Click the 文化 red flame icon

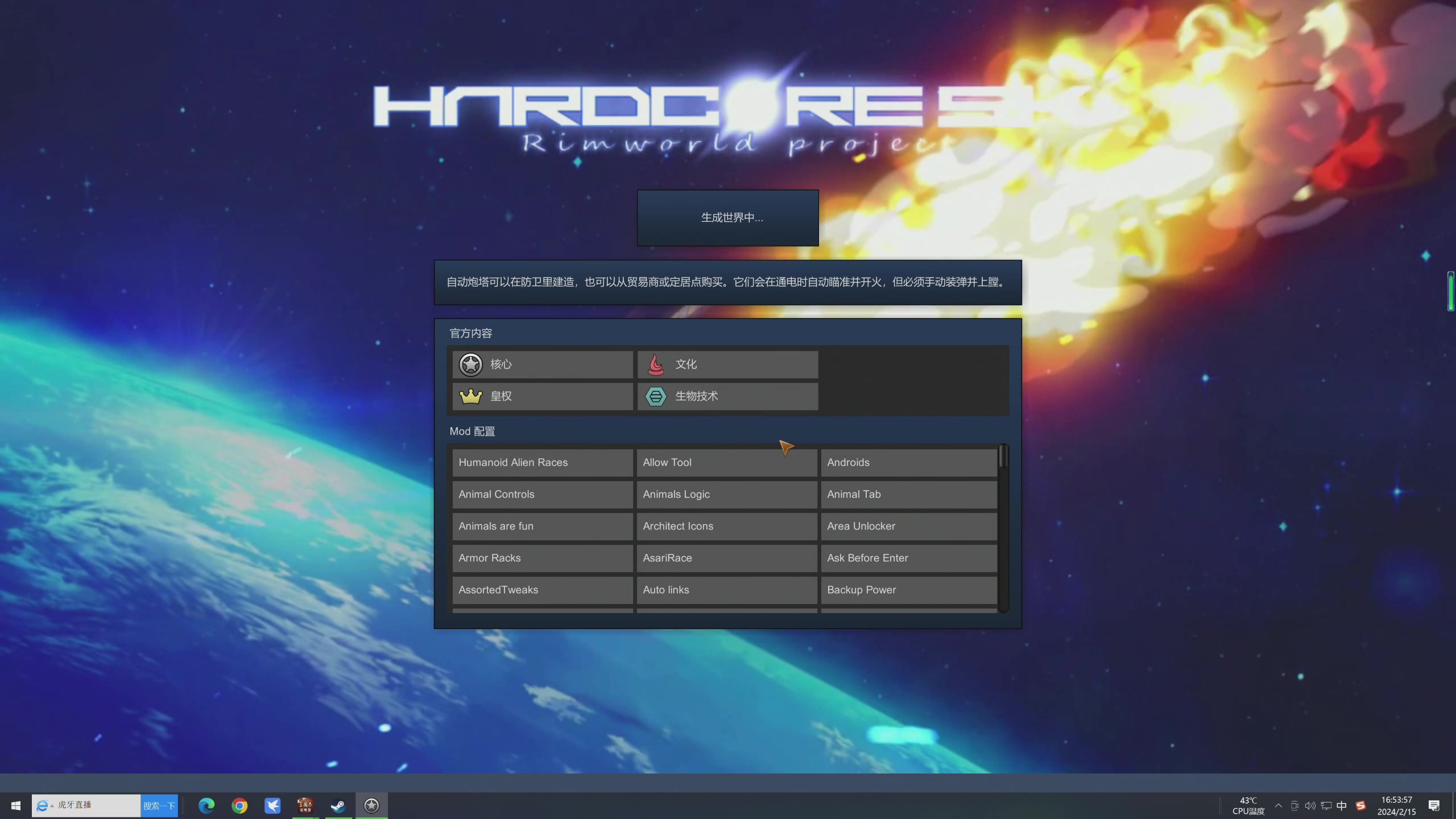point(656,365)
